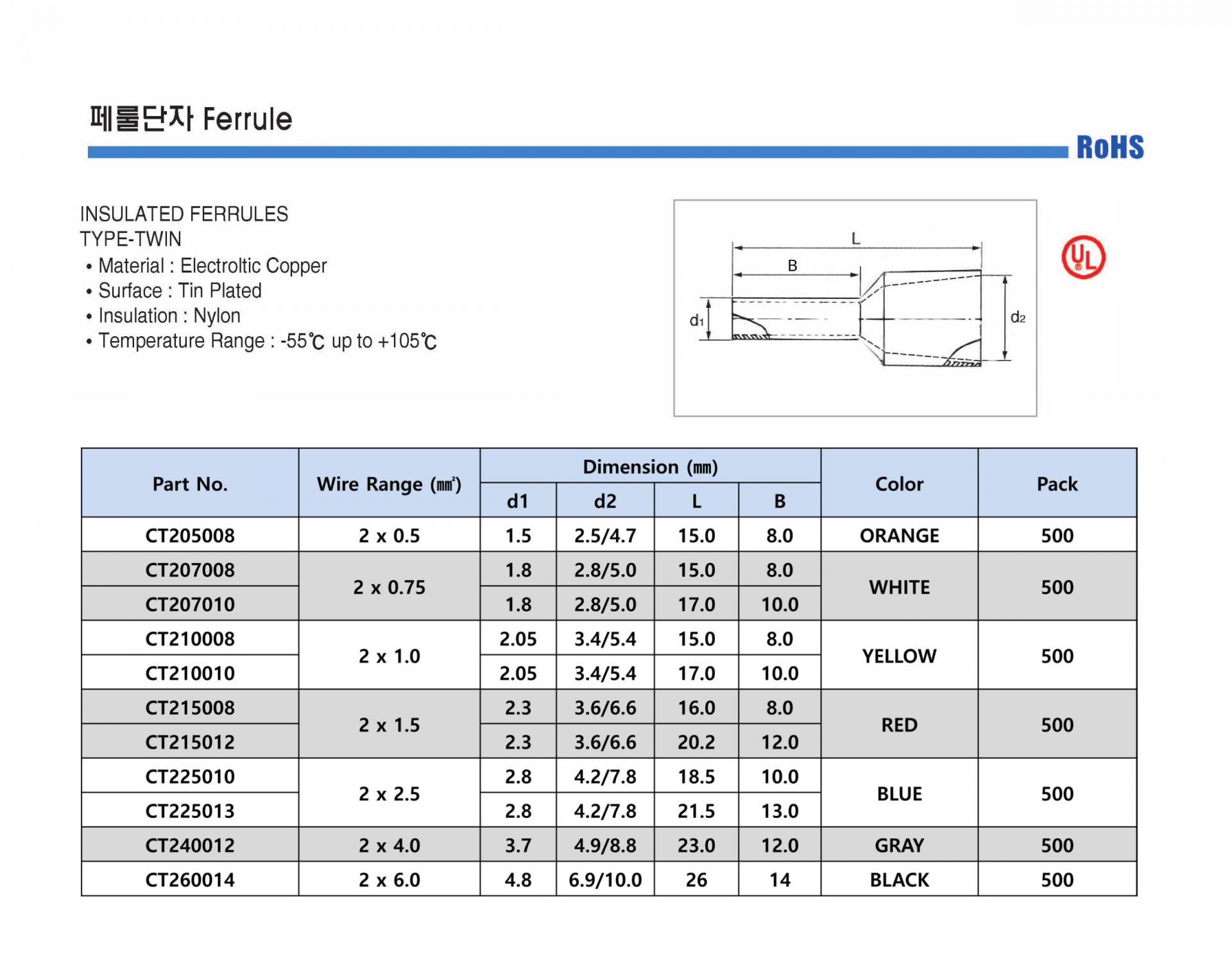
Task: Click the ORANGE color cell
Action: point(900,535)
